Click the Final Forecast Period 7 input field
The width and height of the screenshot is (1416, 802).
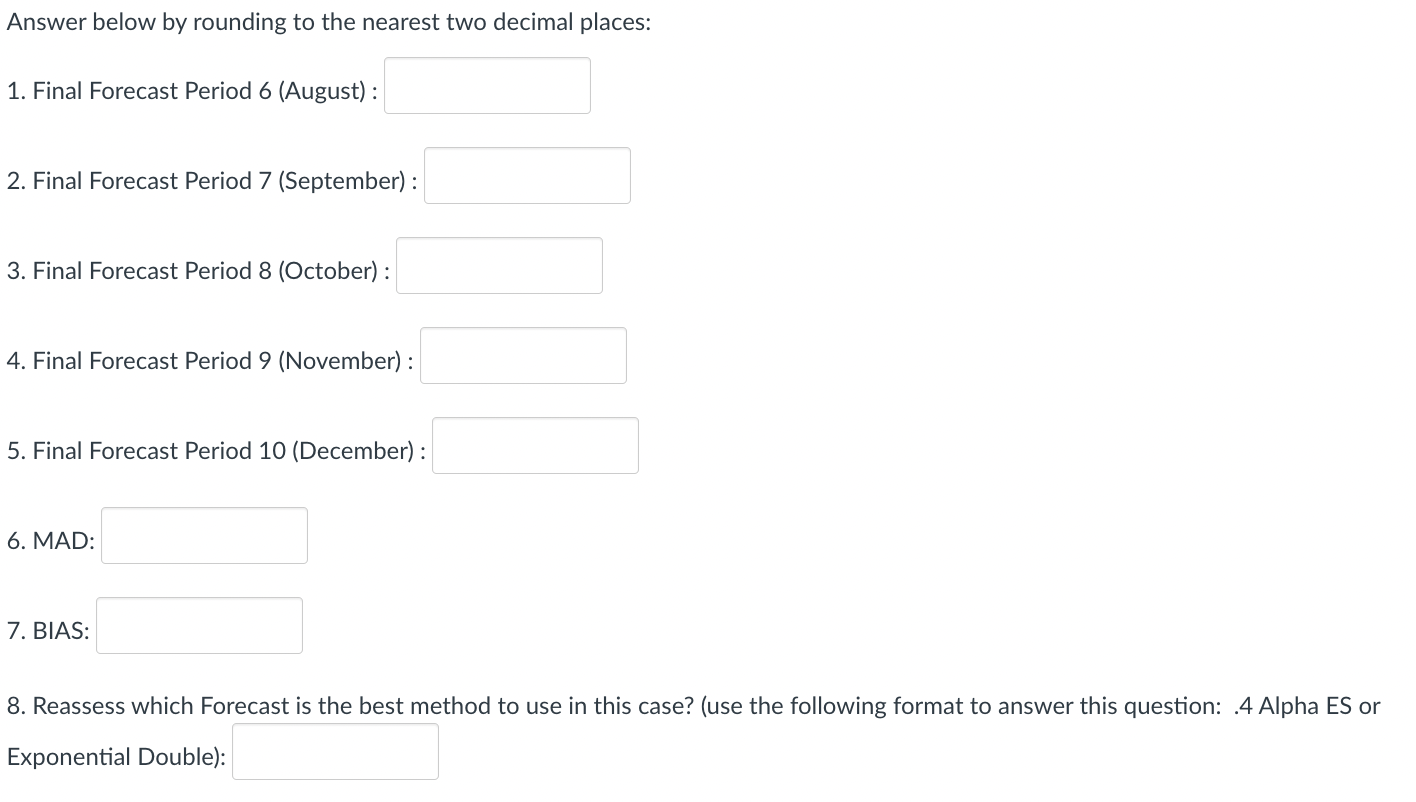(x=527, y=175)
